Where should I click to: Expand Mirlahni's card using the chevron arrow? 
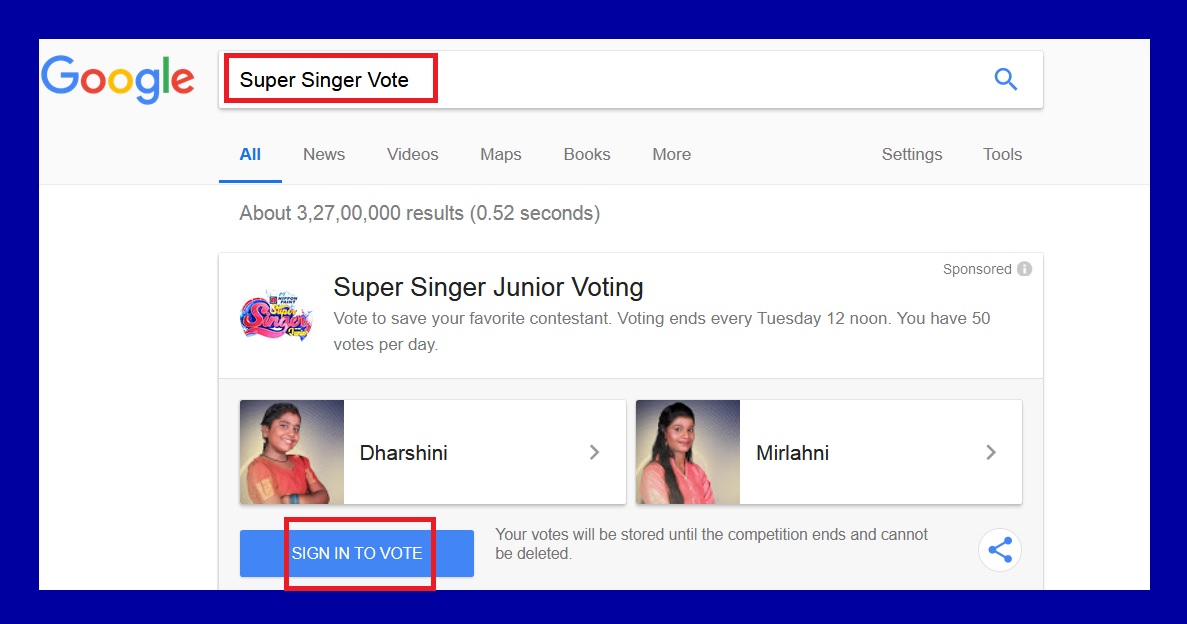click(991, 452)
